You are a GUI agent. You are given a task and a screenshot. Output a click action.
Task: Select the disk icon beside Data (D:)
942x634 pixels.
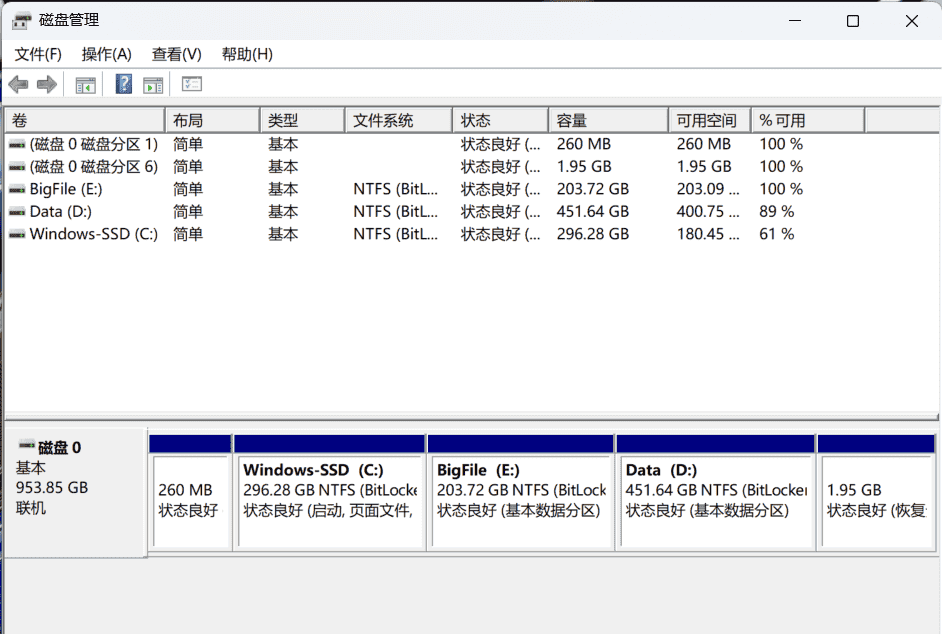(x=17, y=212)
